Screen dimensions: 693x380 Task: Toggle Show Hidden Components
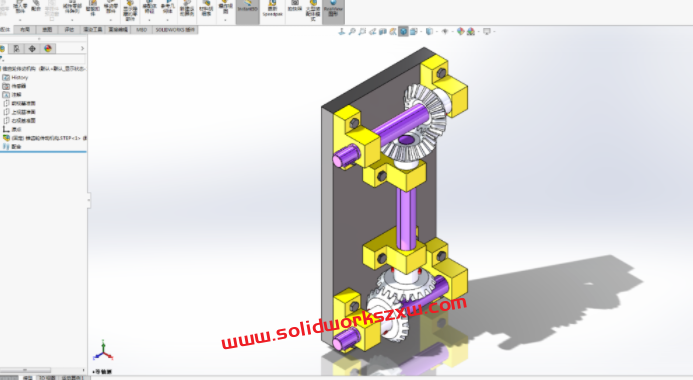click(x=130, y=10)
